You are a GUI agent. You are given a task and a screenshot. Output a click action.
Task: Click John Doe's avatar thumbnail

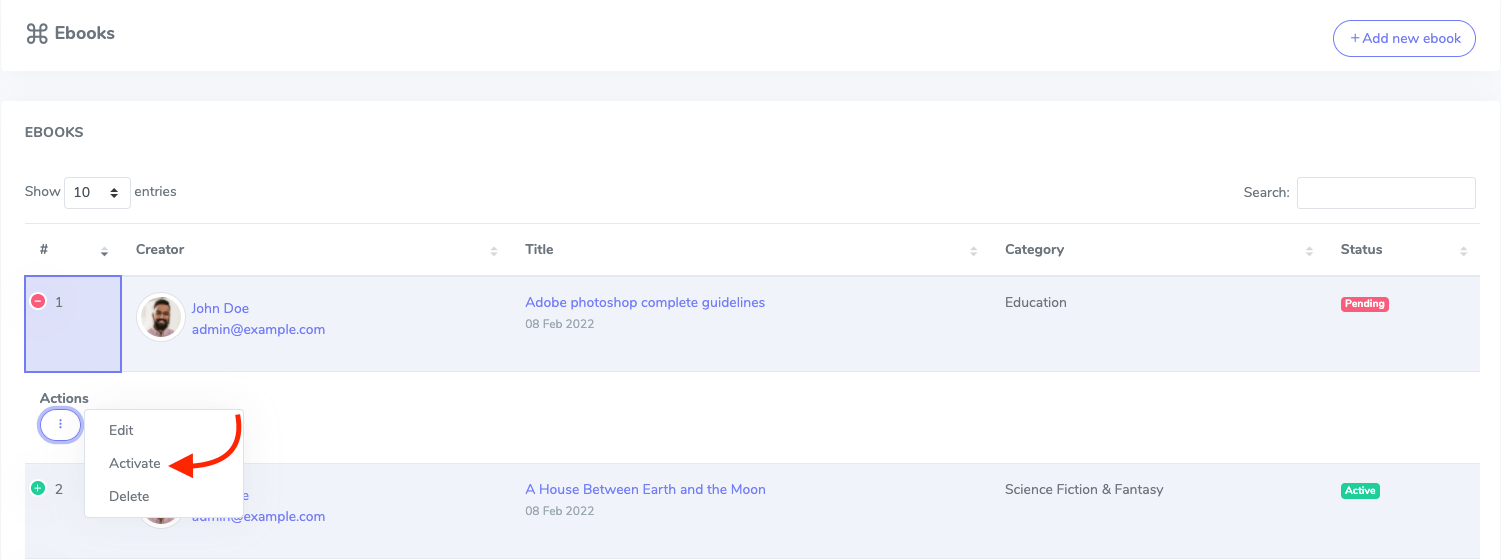click(x=160, y=317)
